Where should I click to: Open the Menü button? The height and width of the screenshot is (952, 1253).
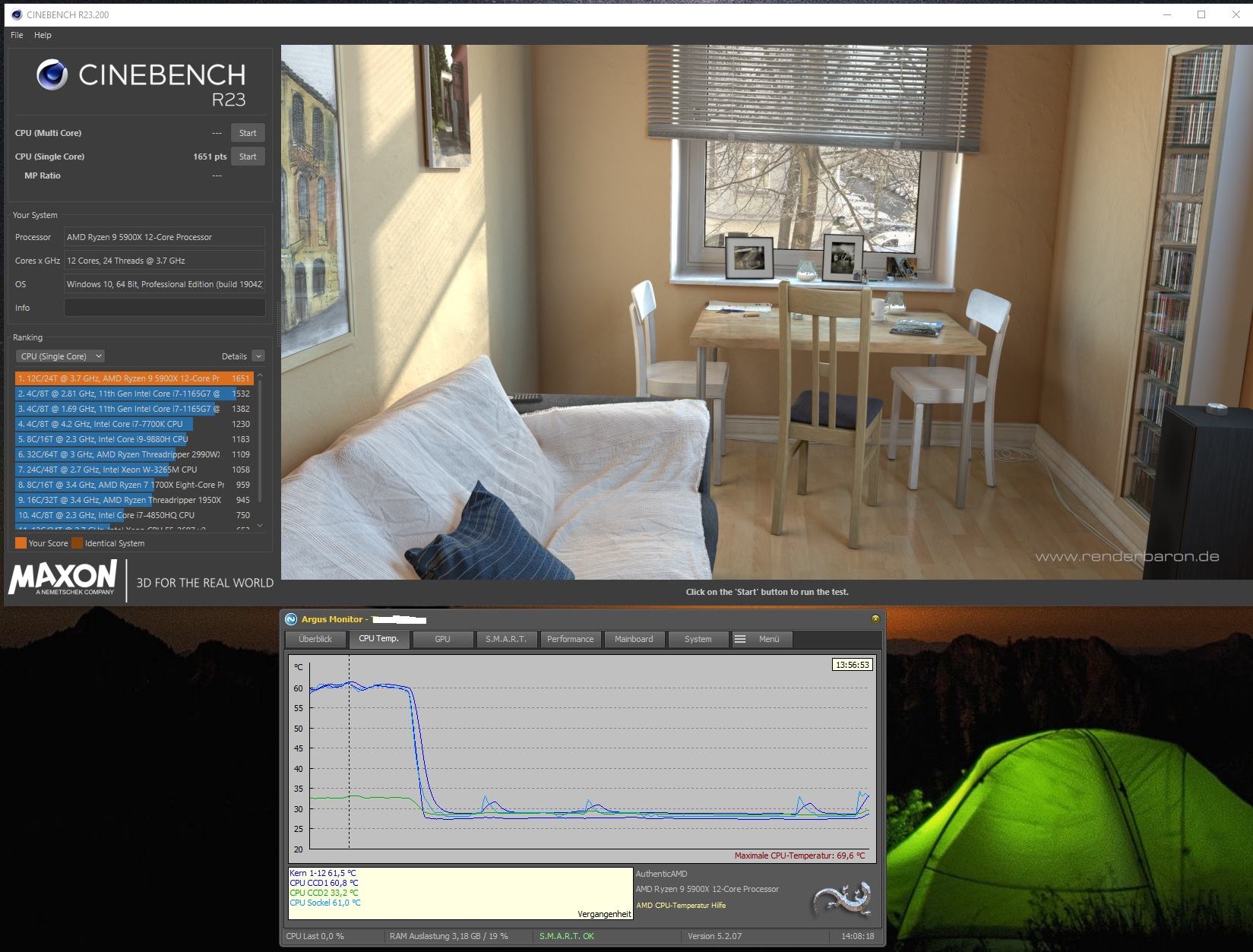coord(762,639)
